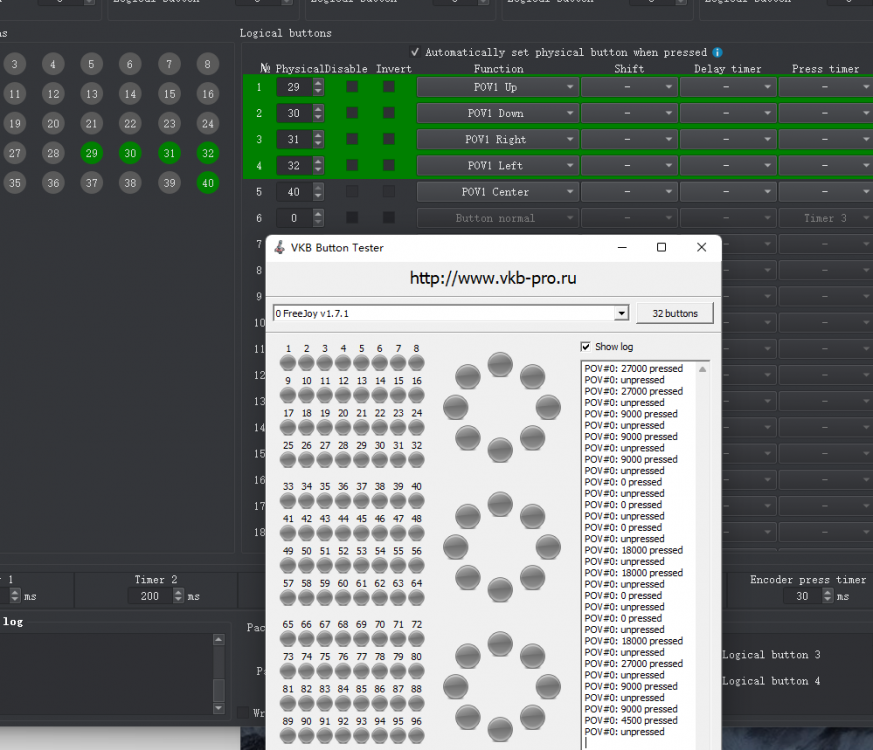Click physical button 13 circle
The image size is (873, 750).
tap(92, 94)
